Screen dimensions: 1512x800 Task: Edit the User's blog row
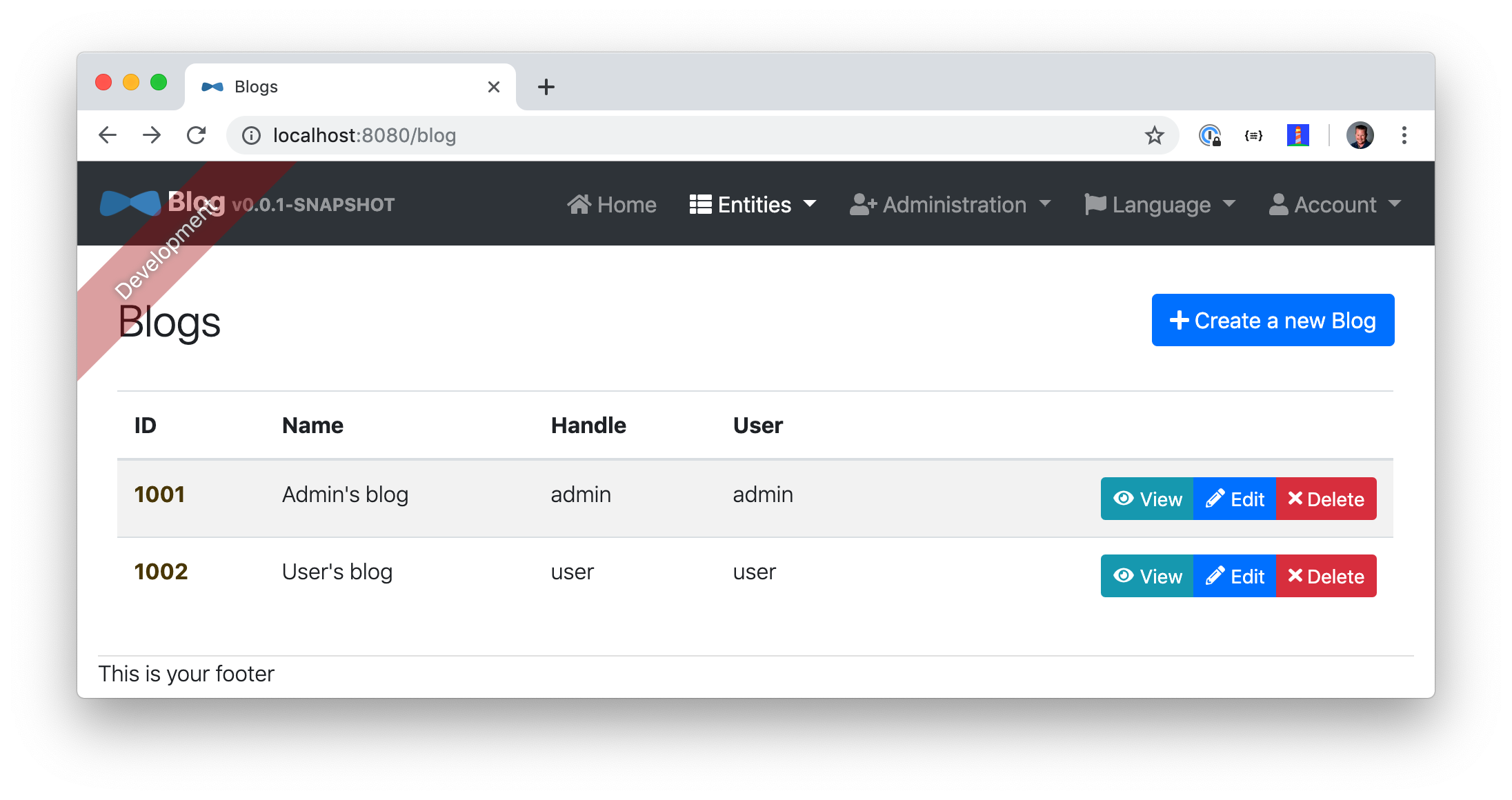point(1234,576)
